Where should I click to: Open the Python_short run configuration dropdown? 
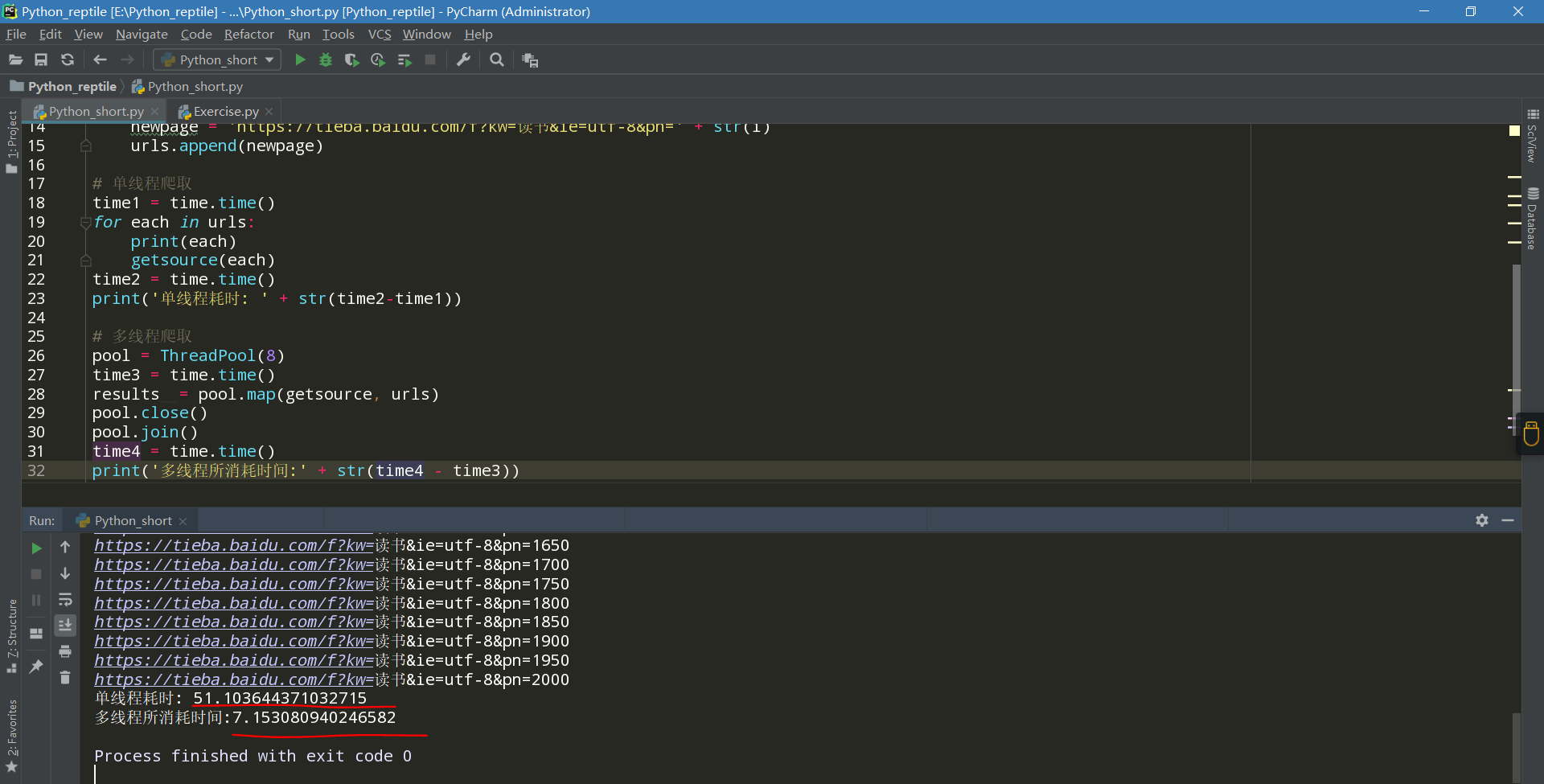click(217, 60)
